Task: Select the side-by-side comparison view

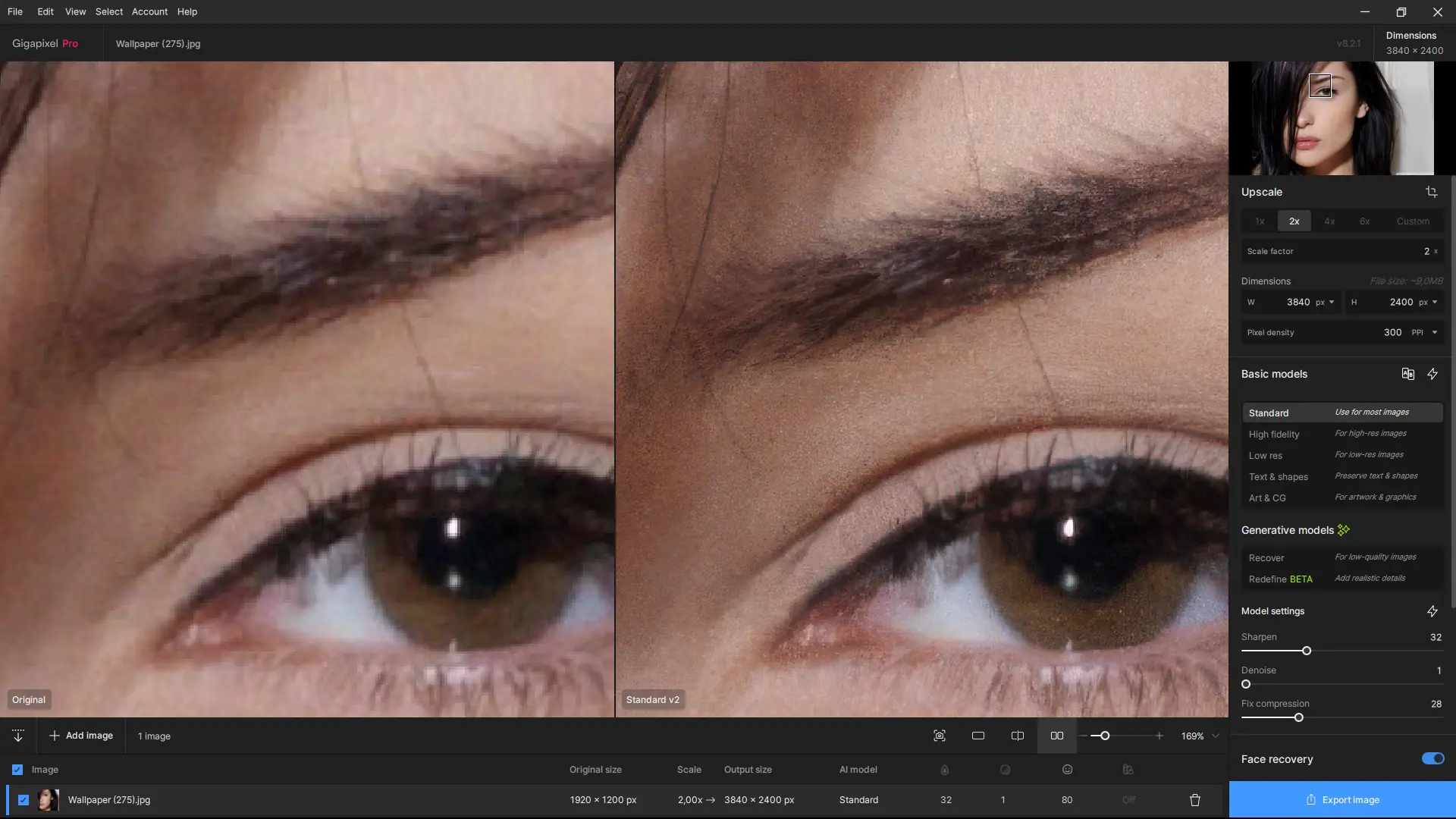Action: (1056, 736)
